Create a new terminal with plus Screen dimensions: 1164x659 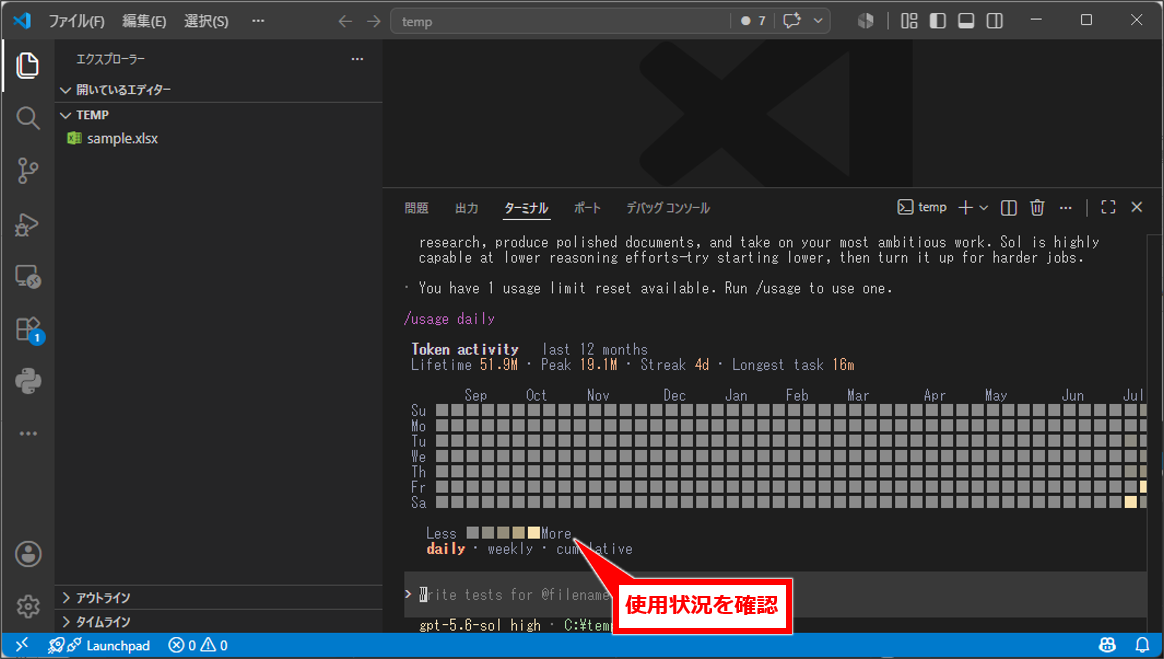tap(965, 207)
